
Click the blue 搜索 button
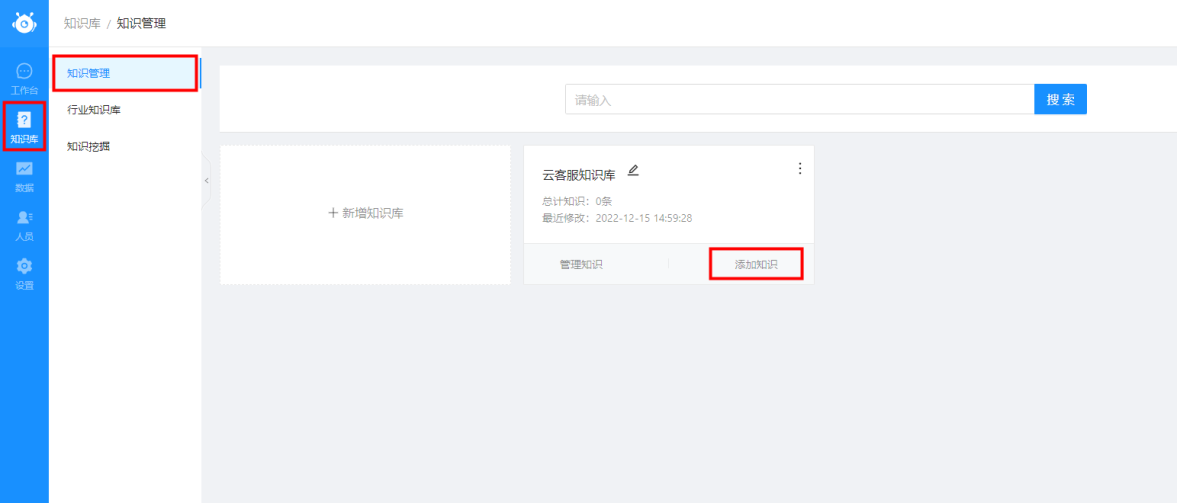pos(1060,99)
